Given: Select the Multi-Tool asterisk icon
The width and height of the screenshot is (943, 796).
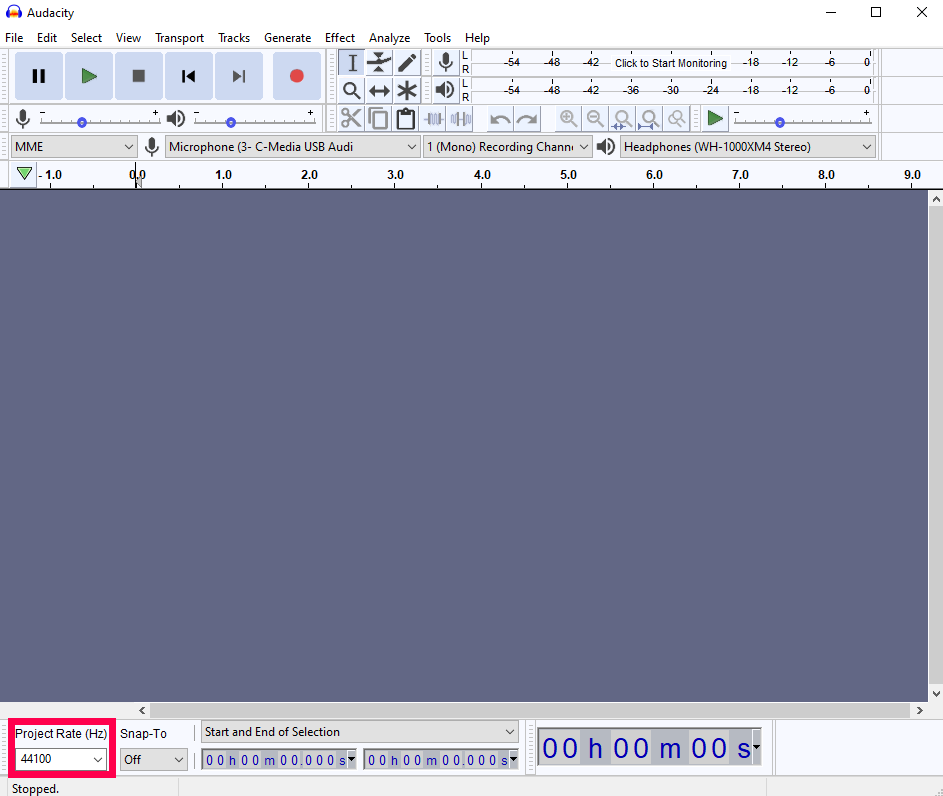Looking at the screenshot, I should click(x=407, y=91).
